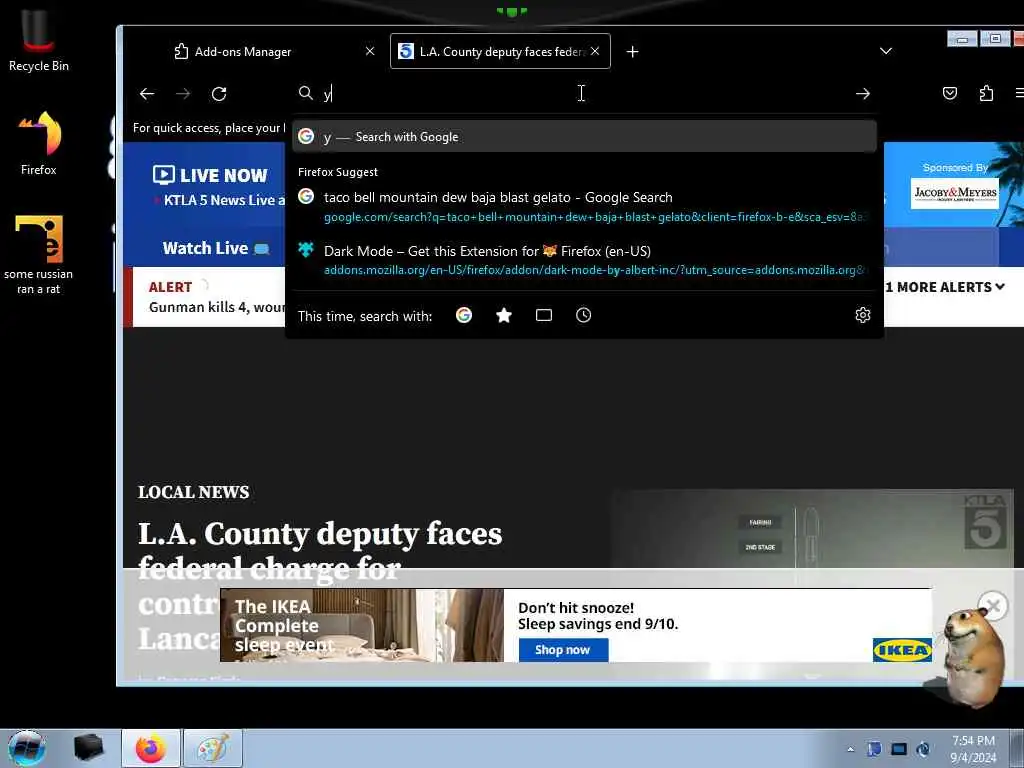Expand the List all tabs chevron
Screen dimensions: 1024x768
(x=886, y=51)
